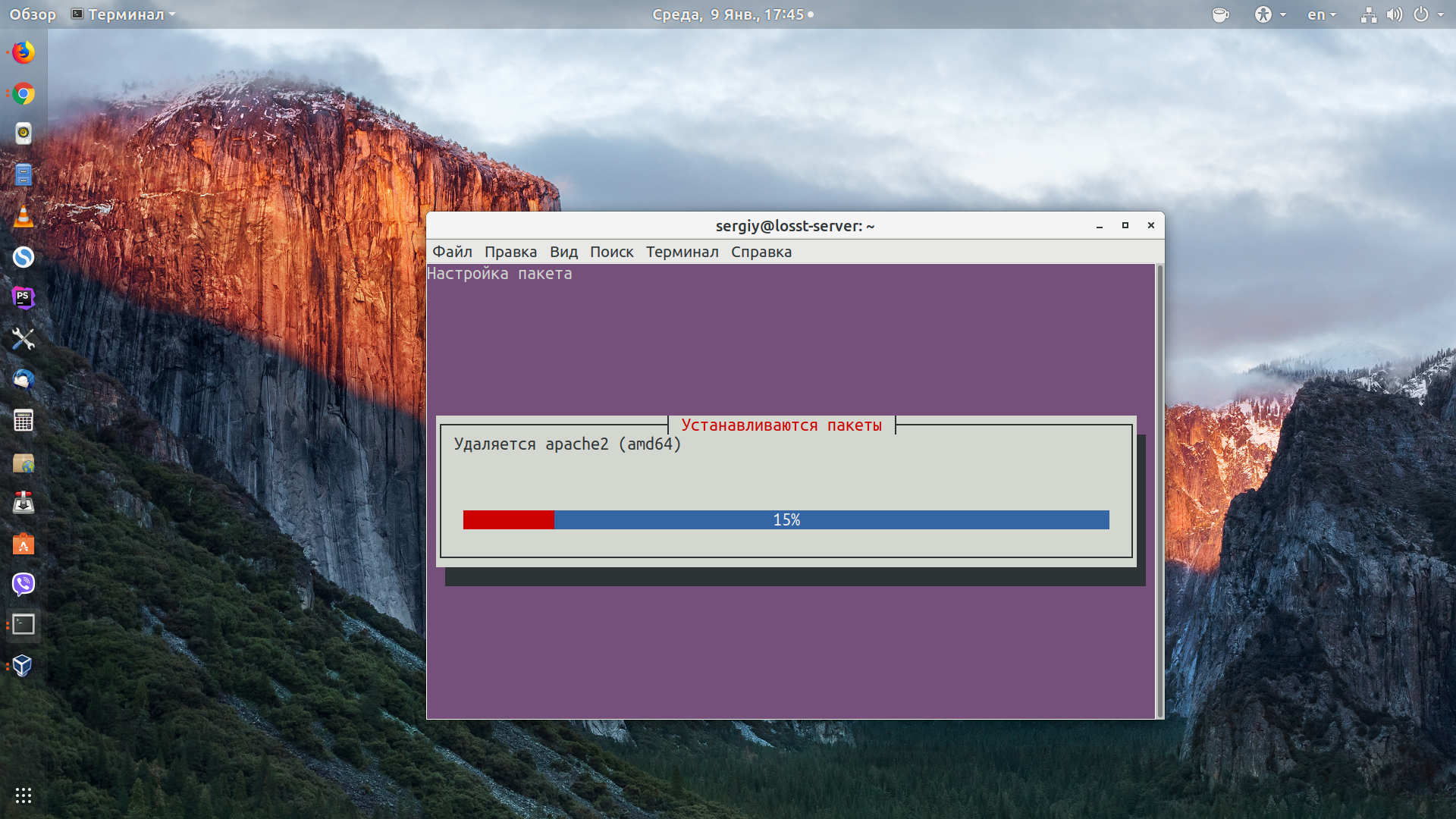Expand the Терминал app menu in top bar
This screenshot has width=1456, height=819.
click(123, 14)
